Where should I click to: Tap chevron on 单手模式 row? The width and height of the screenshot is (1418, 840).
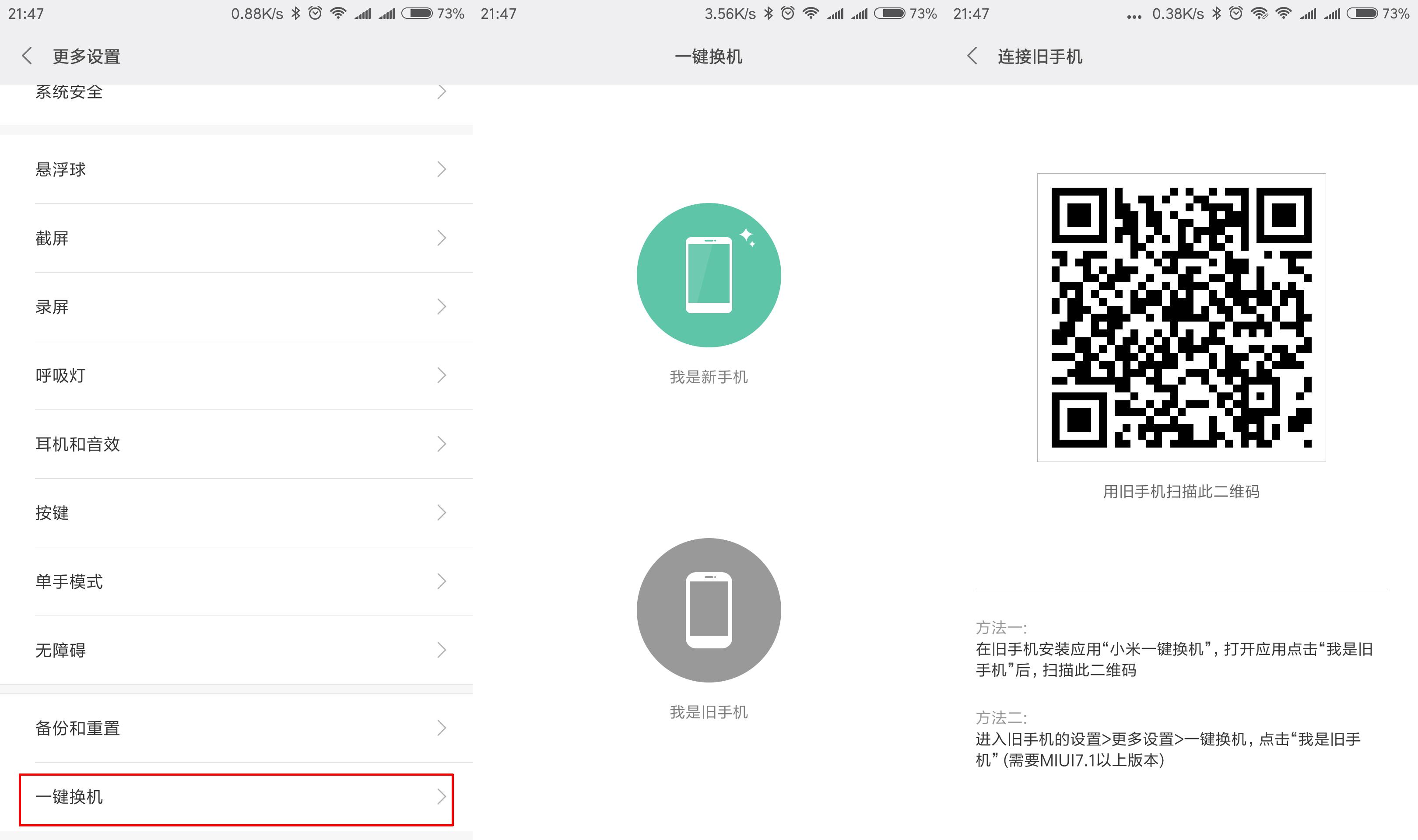(442, 581)
